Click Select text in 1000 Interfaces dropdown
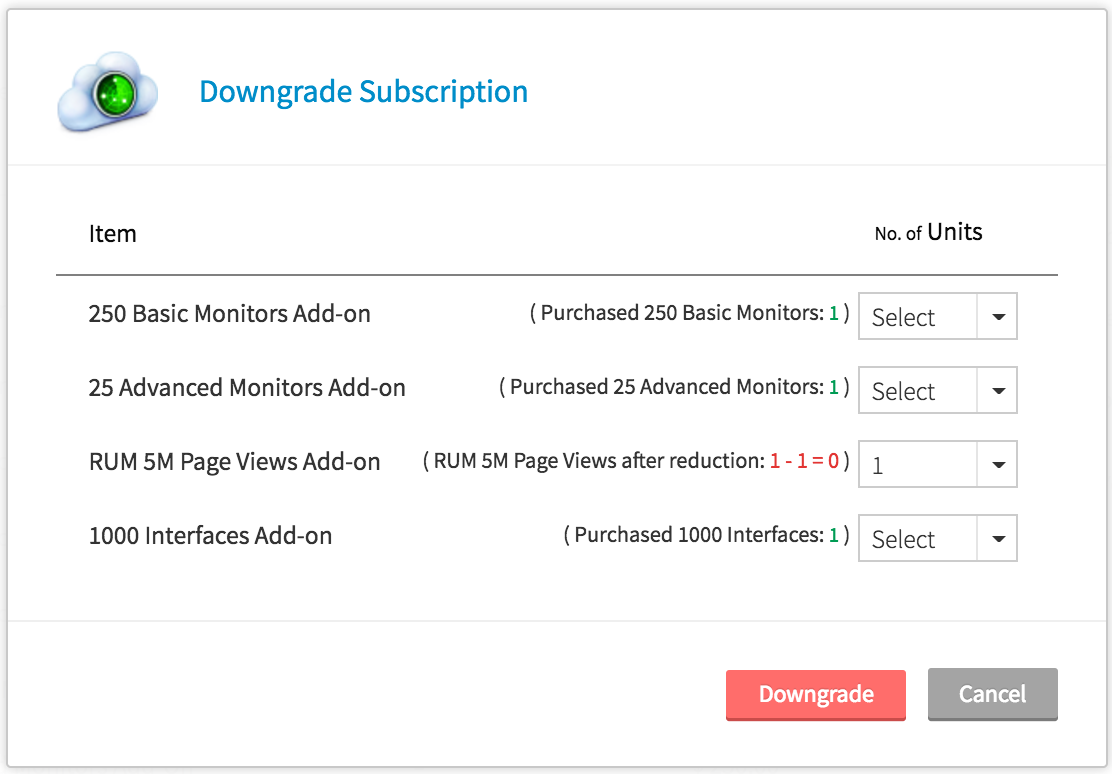The height and width of the screenshot is (774, 1112). 903,539
